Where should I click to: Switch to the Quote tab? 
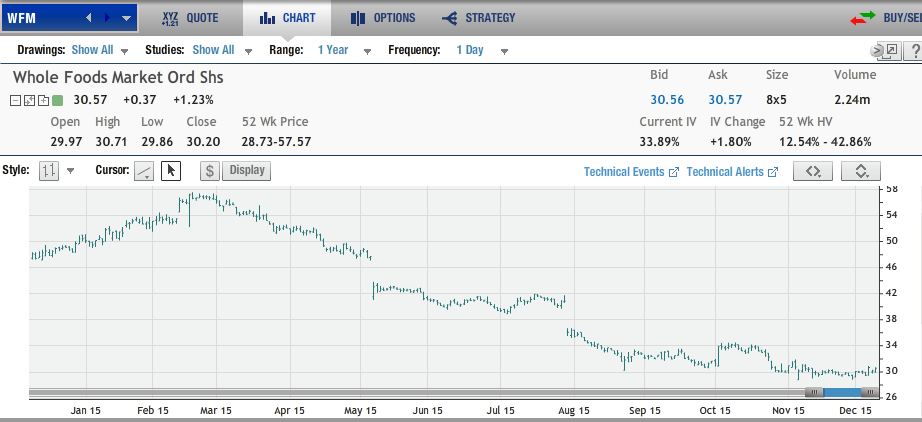[192, 18]
